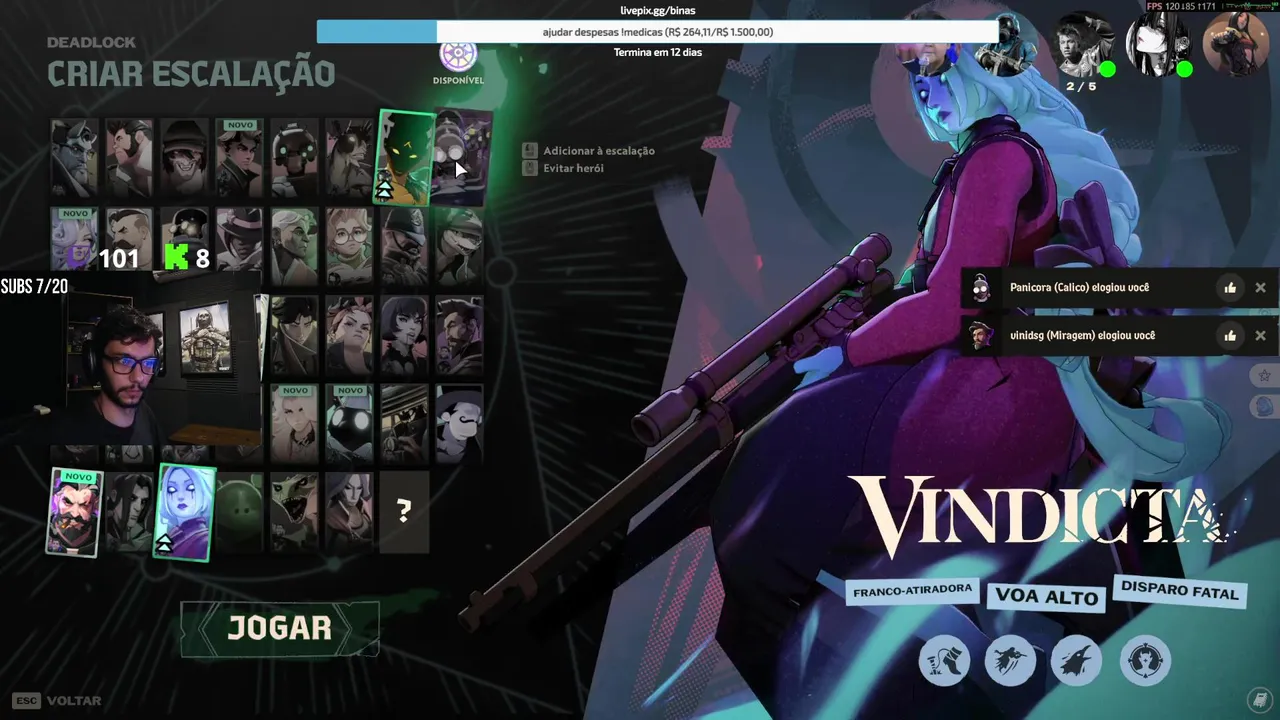The height and width of the screenshot is (720, 1280).
Task: Click the CRIAR ESCALAÇÃO heading
Action: 191,73
